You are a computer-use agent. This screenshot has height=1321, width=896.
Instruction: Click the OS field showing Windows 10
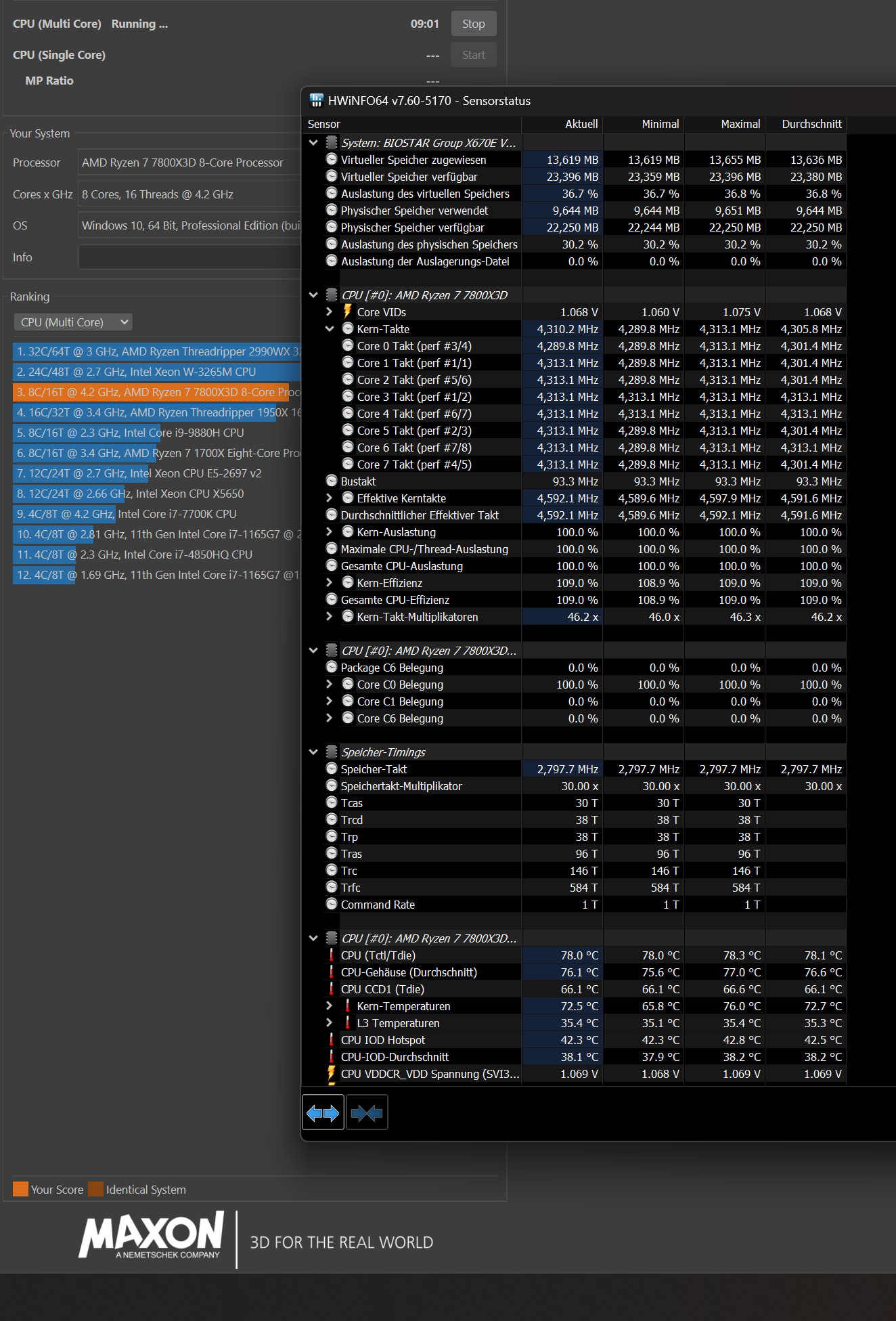pyautogui.click(x=189, y=225)
